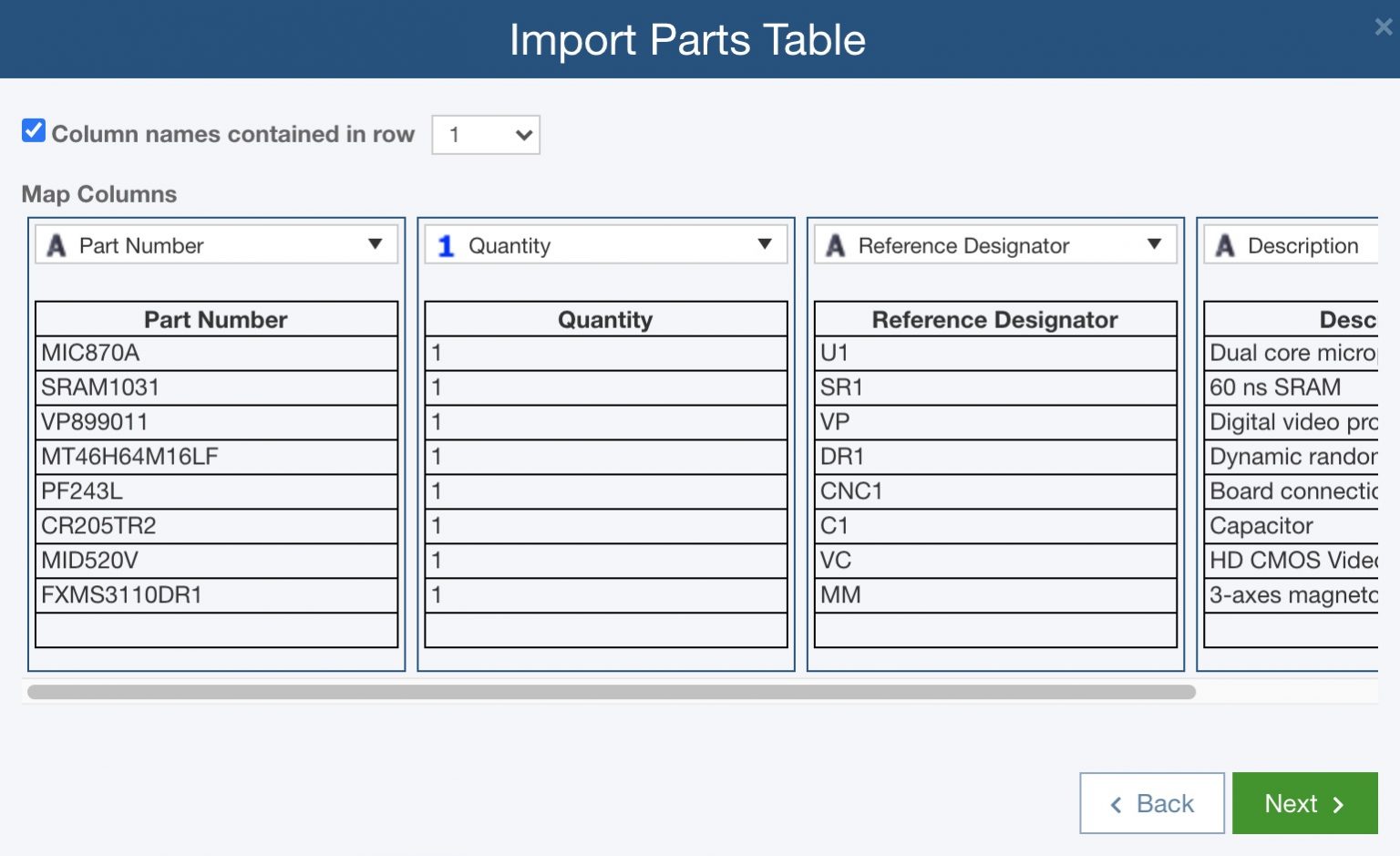Select the MIC870A part number cell

pyautogui.click(x=217, y=353)
